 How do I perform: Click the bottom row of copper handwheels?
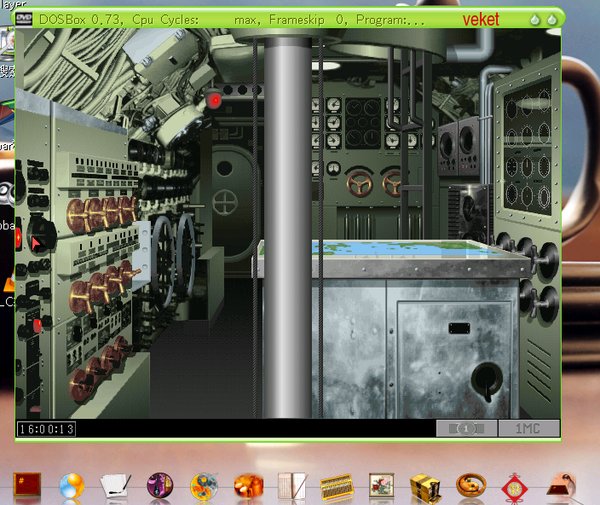[100, 370]
